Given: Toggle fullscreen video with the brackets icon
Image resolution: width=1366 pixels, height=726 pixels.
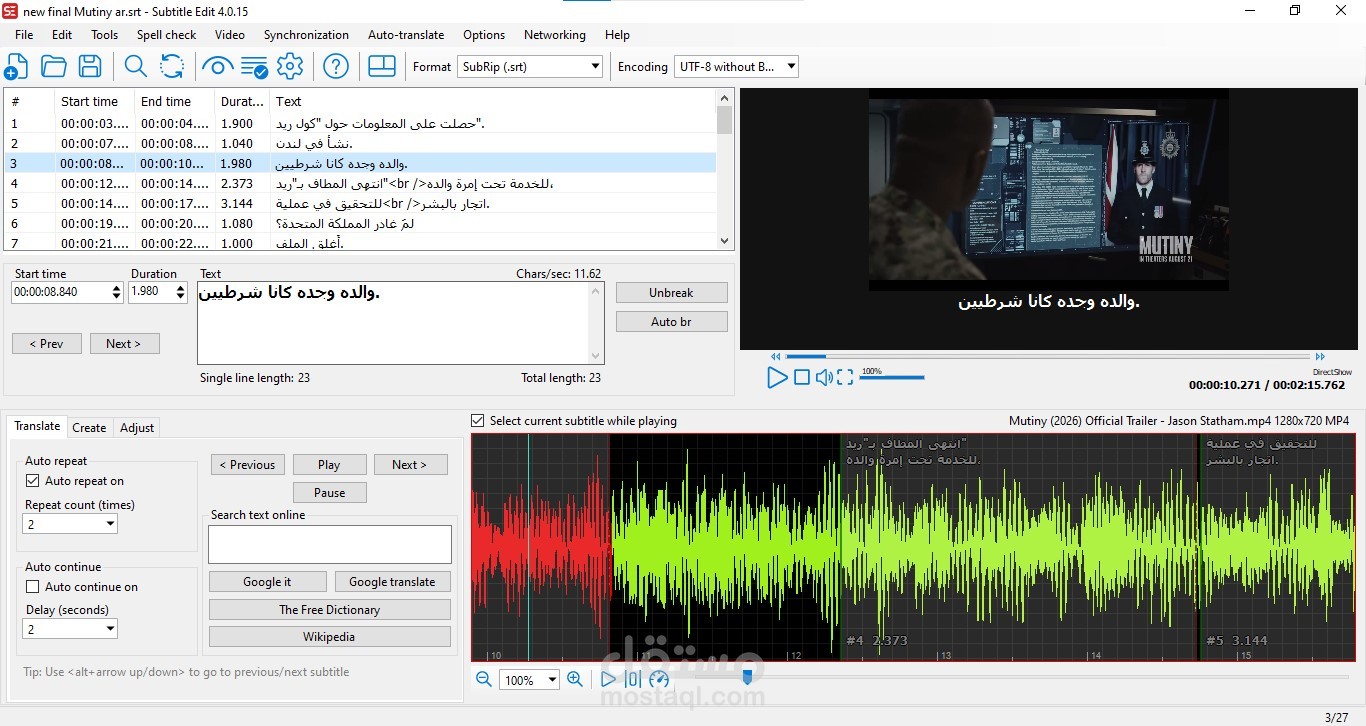Looking at the screenshot, I should click(x=845, y=377).
